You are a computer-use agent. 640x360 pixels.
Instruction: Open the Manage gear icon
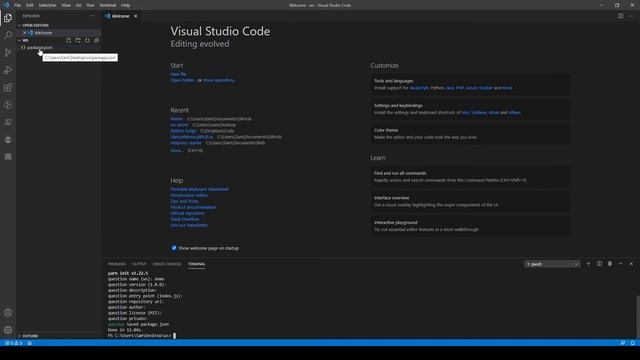(8, 330)
